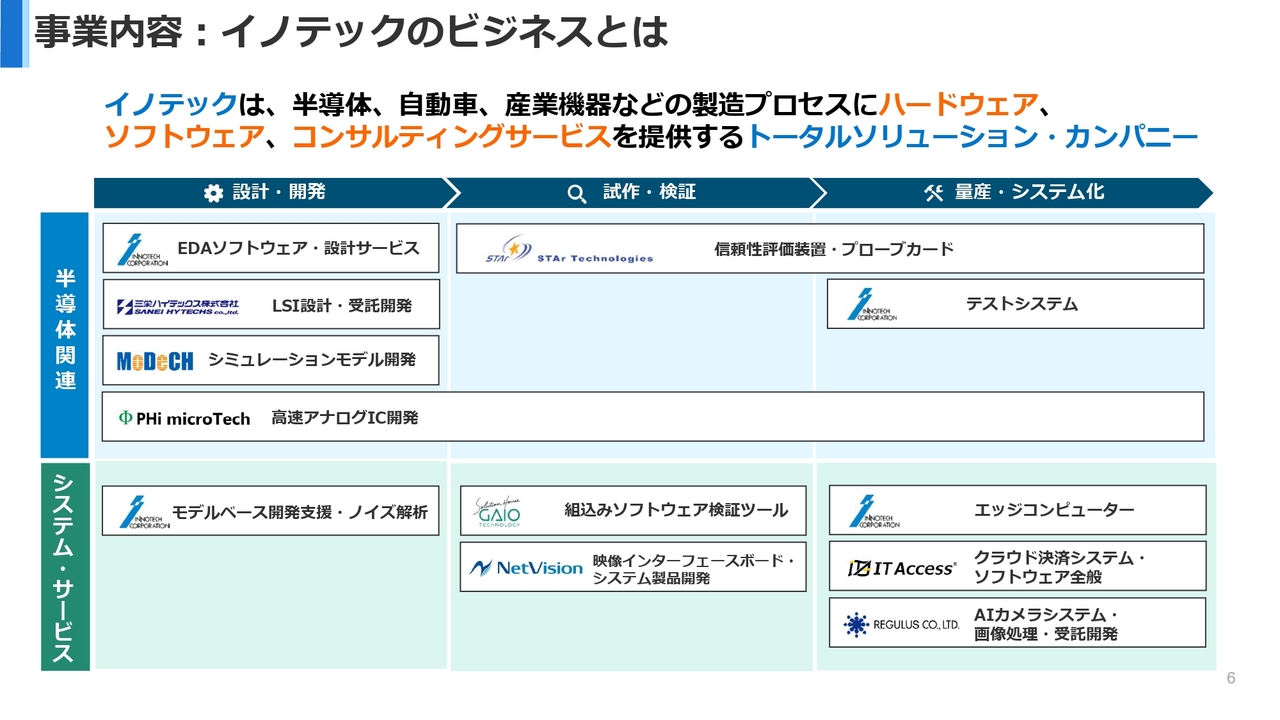Select the 設計・開発 phase header
1280x720 pixels.
click(x=278, y=193)
